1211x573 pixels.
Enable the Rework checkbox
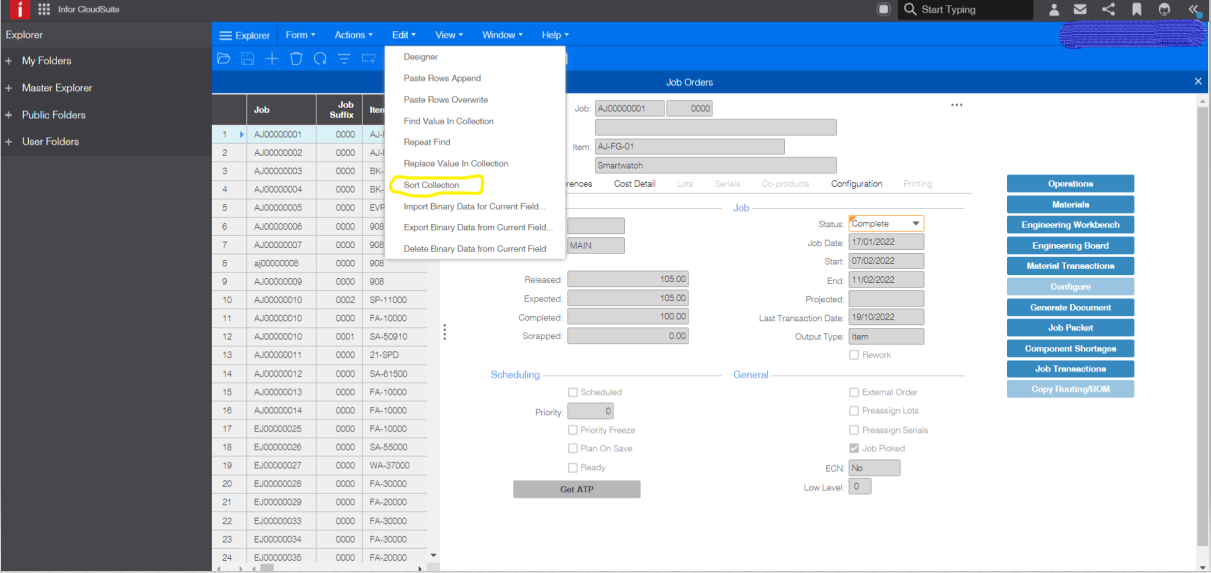(x=854, y=355)
